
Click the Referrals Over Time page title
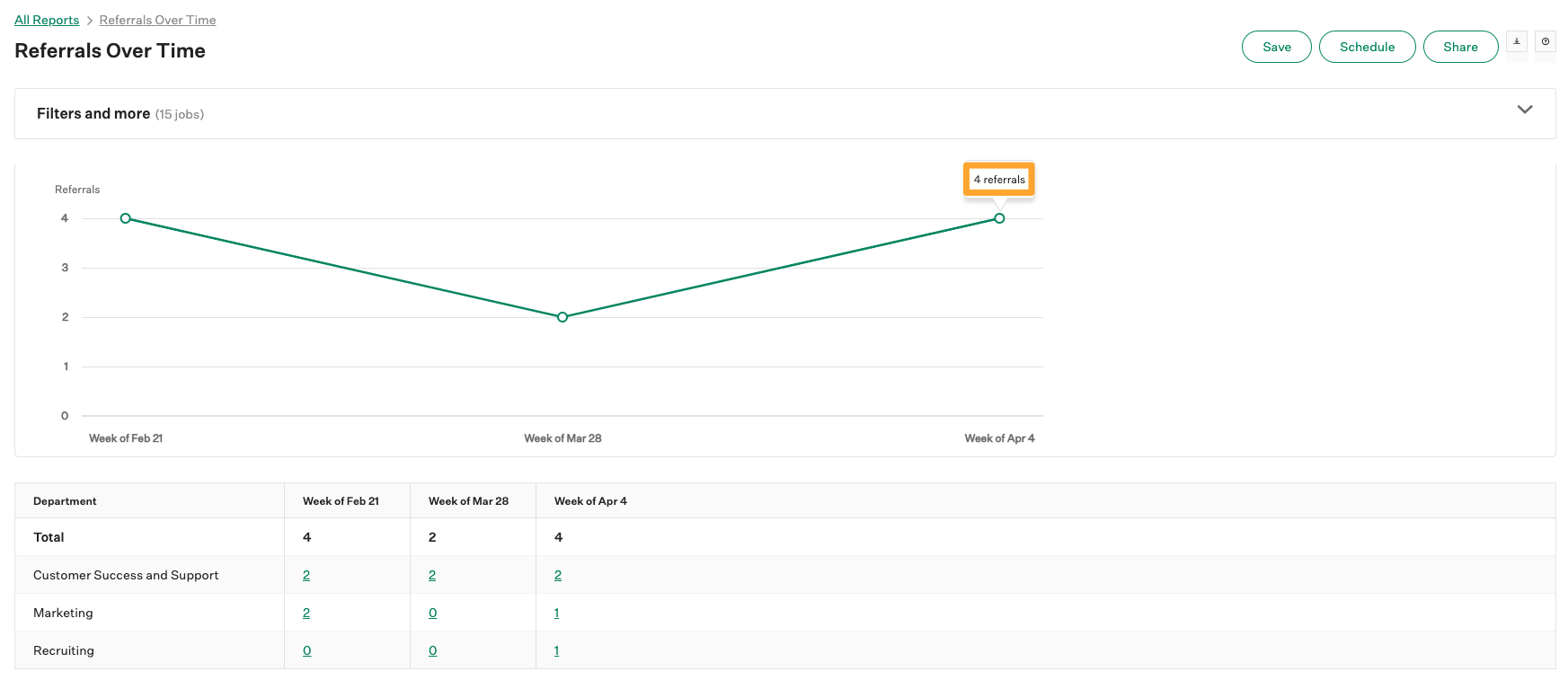pyautogui.click(x=110, y=50)
